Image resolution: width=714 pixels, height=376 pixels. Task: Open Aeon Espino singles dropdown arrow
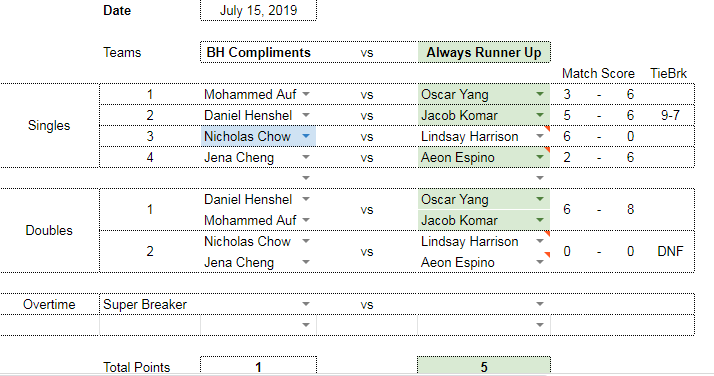click(540, 157)
